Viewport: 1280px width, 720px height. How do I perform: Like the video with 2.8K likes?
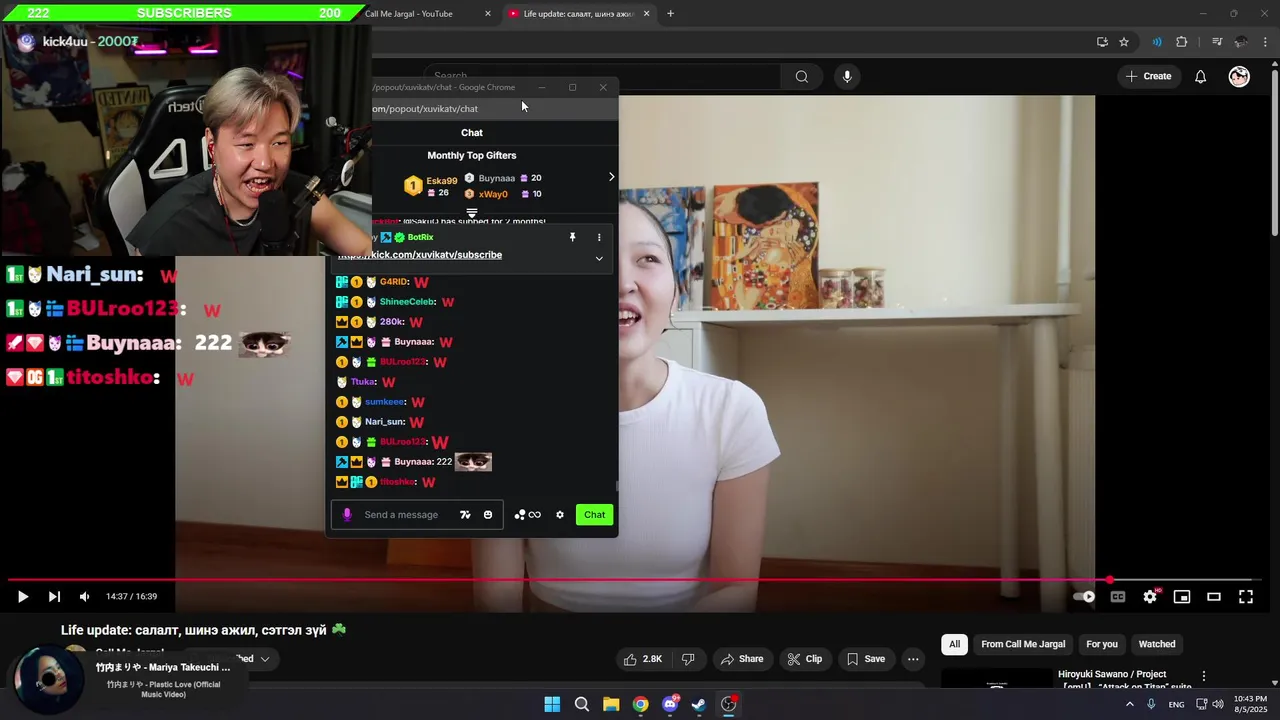pos(643,659)
